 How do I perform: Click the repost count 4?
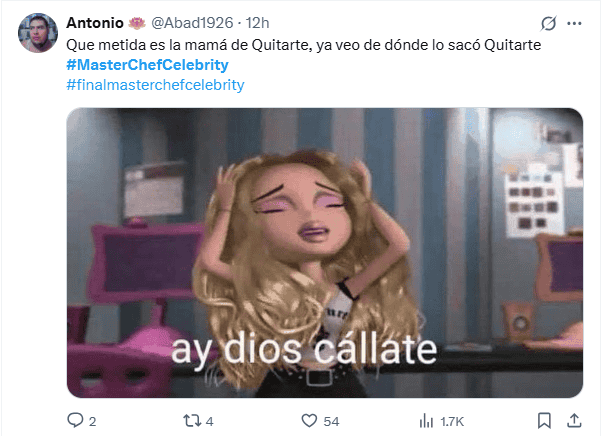(x=209, y=422)
